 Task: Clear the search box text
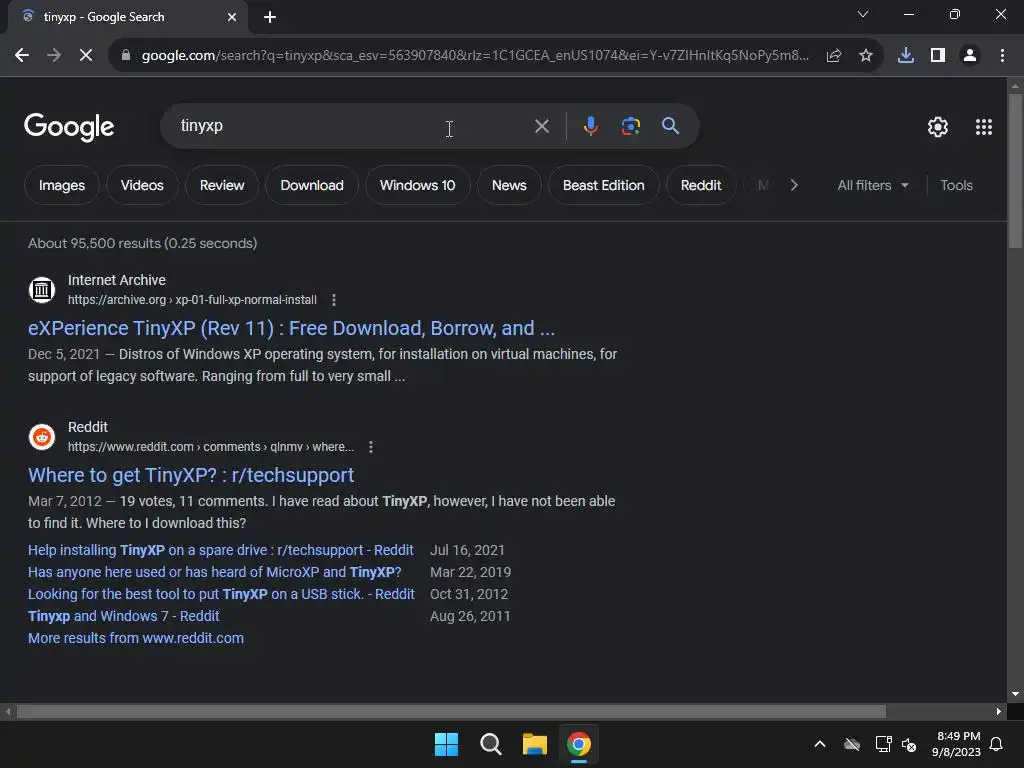(x=542, y=126)
